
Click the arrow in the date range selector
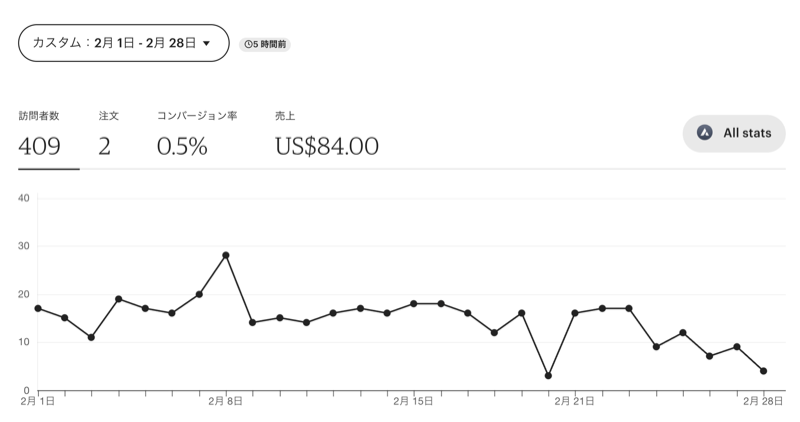click(206, 44)
